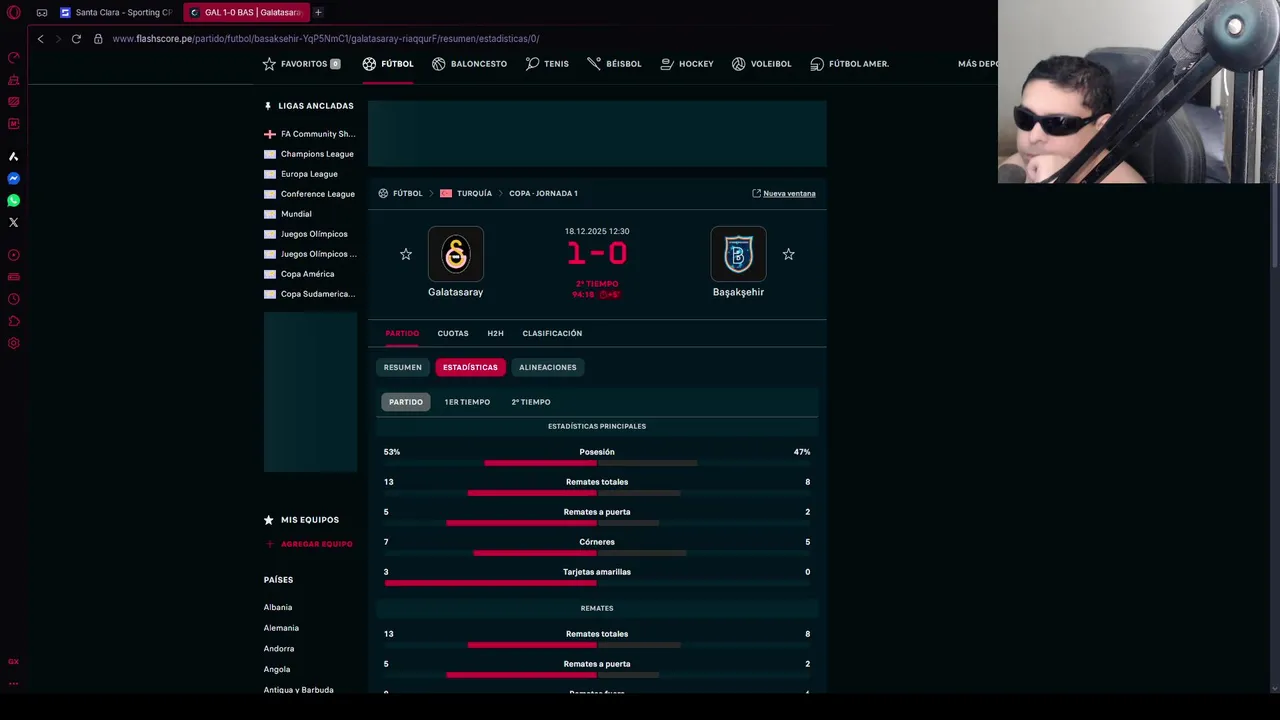Filter stats by Partido
This screenshot has width=1280, height=720.
(406, 402)
